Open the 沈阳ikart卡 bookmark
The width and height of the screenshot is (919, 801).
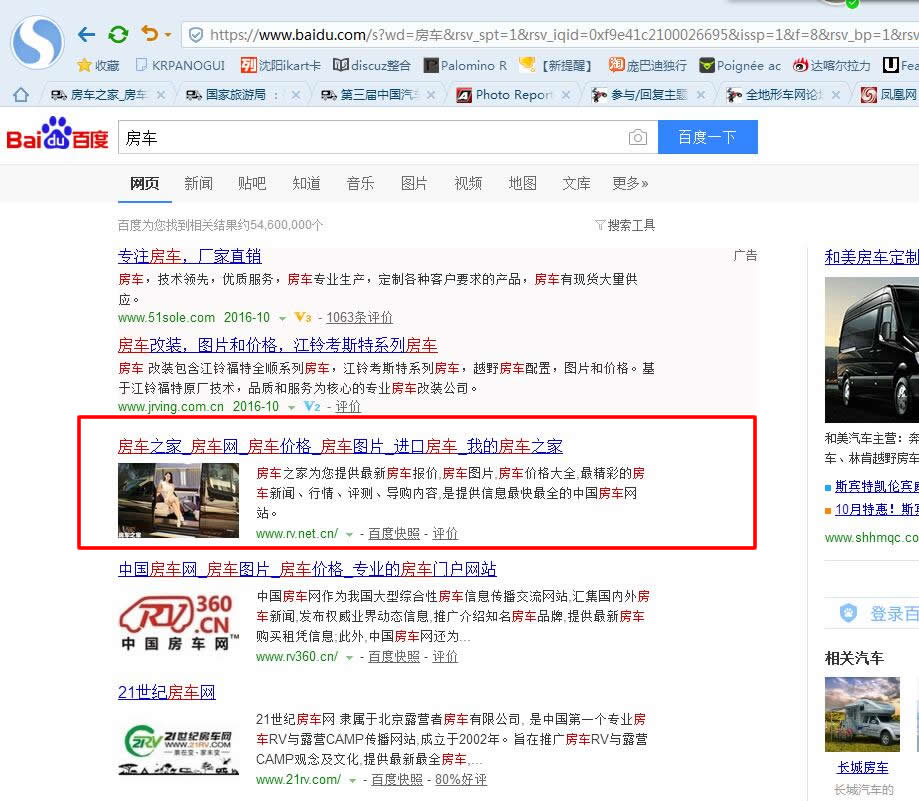(280, 65)
